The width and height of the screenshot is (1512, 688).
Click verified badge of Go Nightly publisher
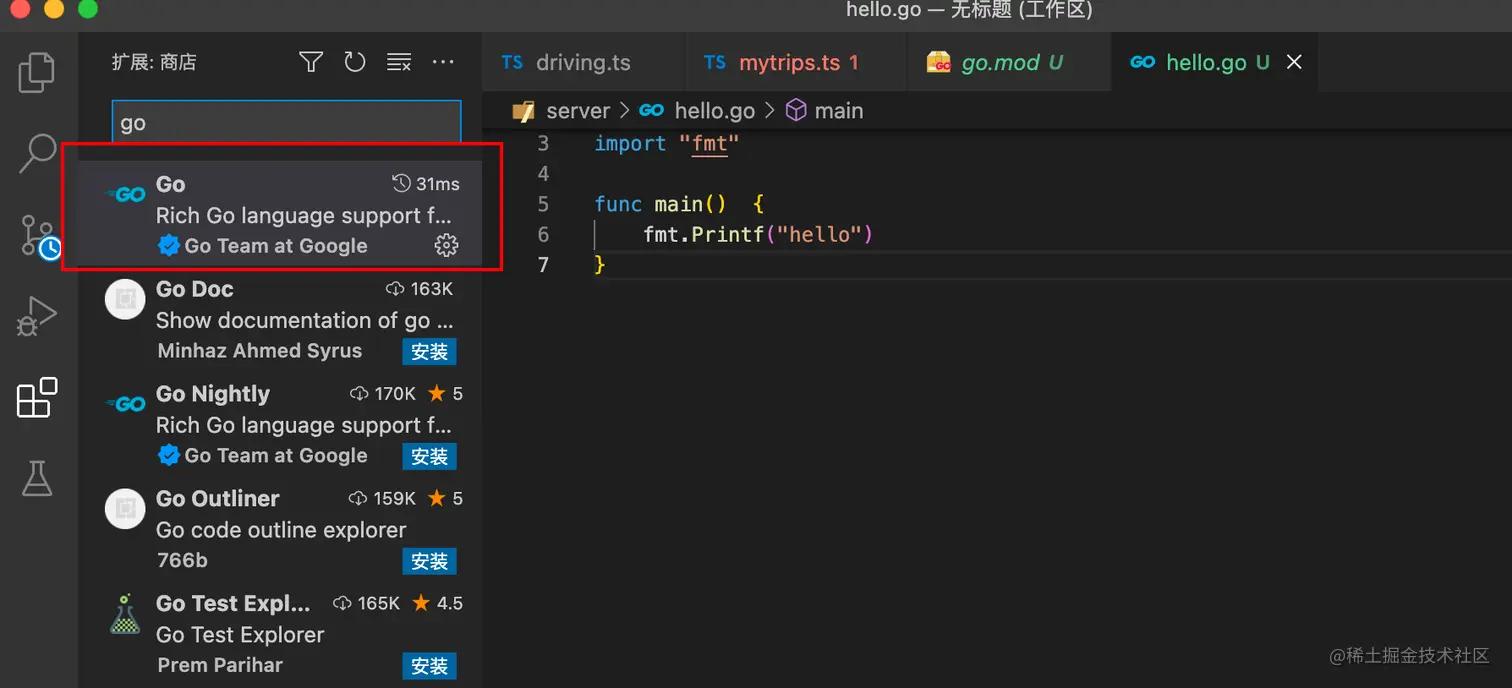coord(169,455)
